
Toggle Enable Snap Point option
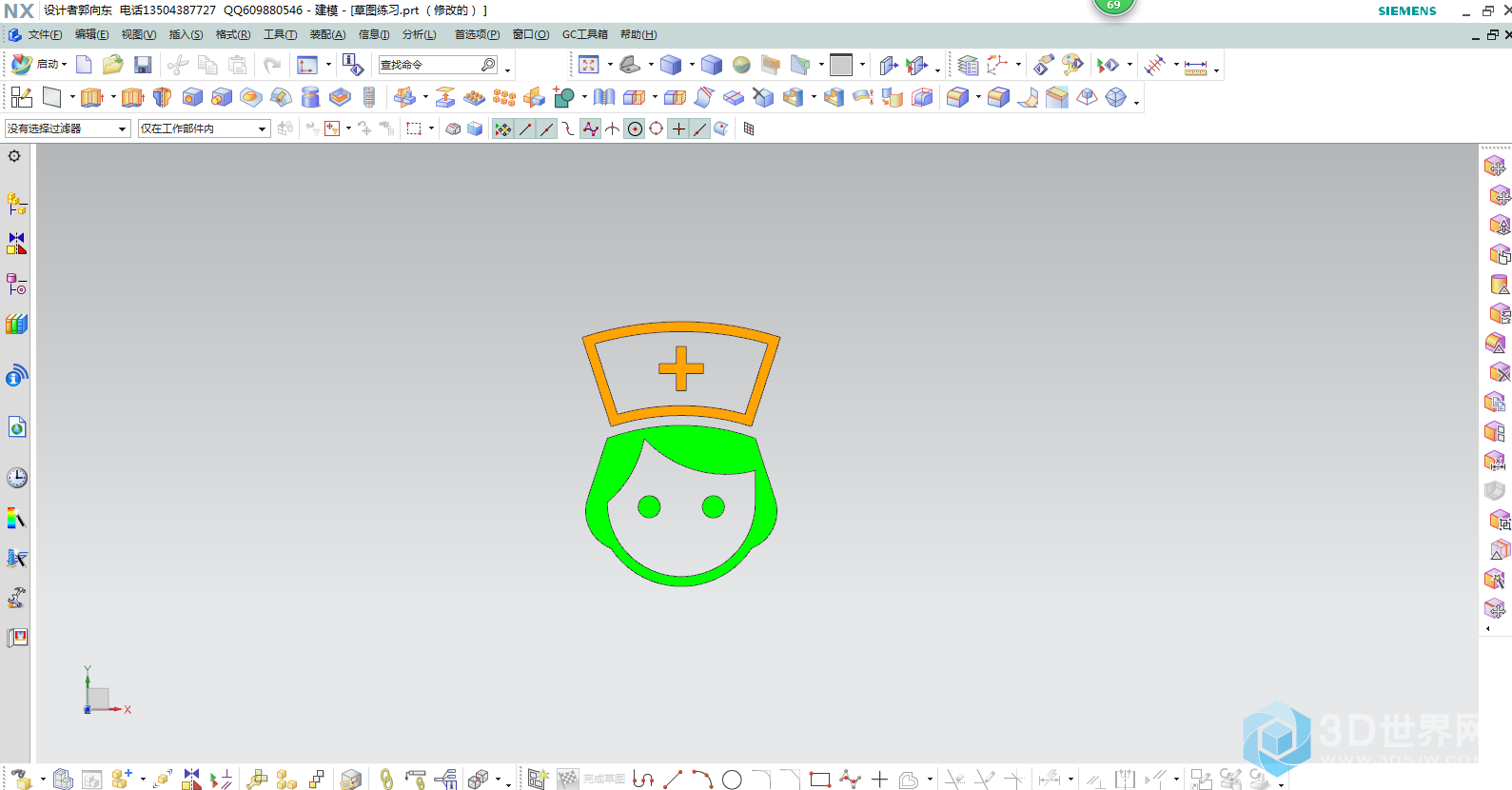[x=503, y=128]
